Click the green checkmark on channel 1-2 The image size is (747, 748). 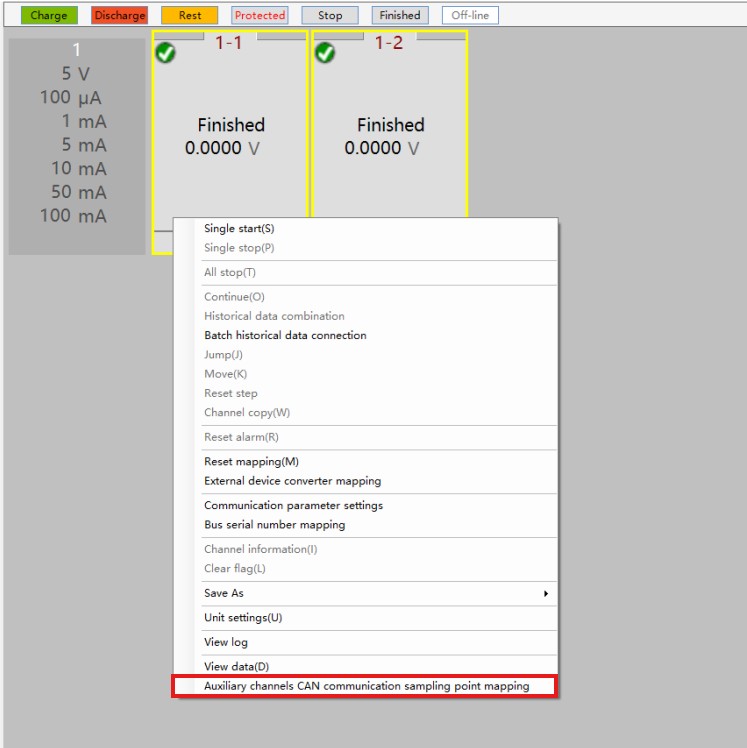[x=325, y=53]
